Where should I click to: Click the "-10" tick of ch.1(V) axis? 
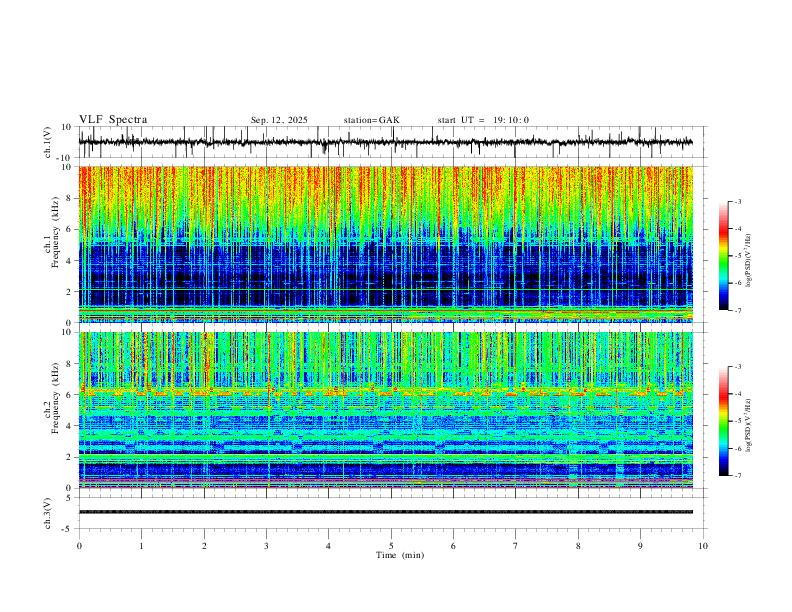pyautogui.click(x=64, y=158)
